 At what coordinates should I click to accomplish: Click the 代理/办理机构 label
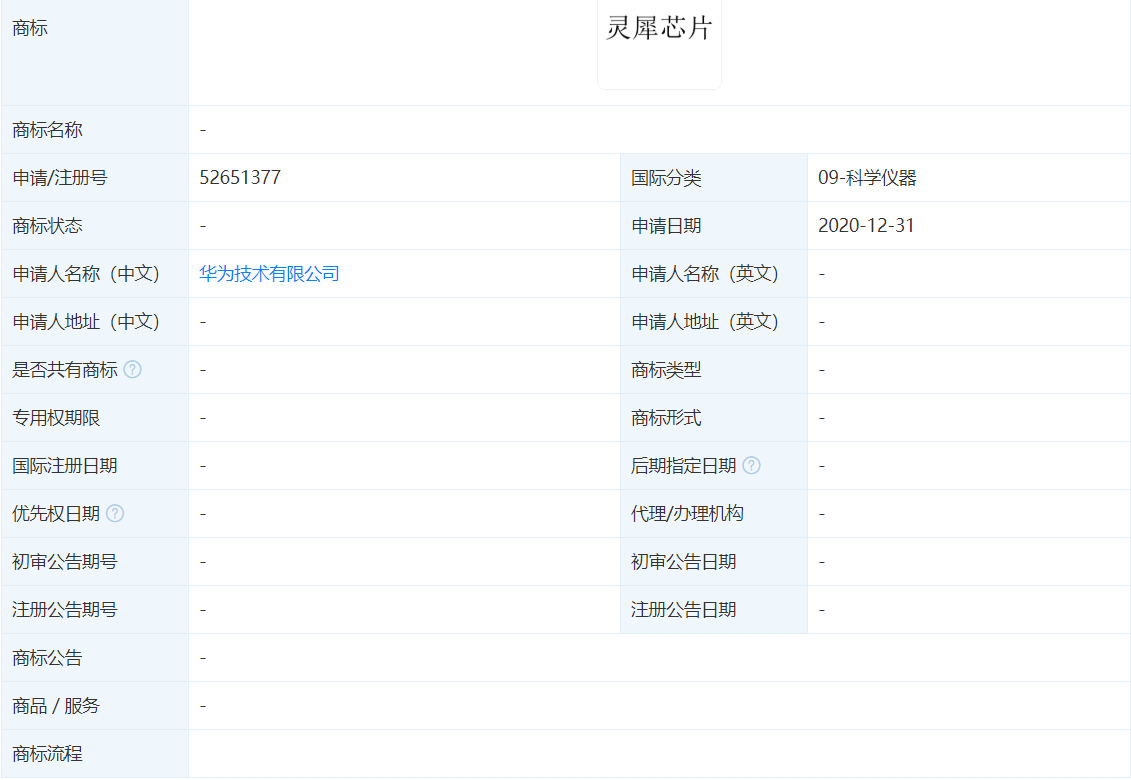tap(687, 513)
